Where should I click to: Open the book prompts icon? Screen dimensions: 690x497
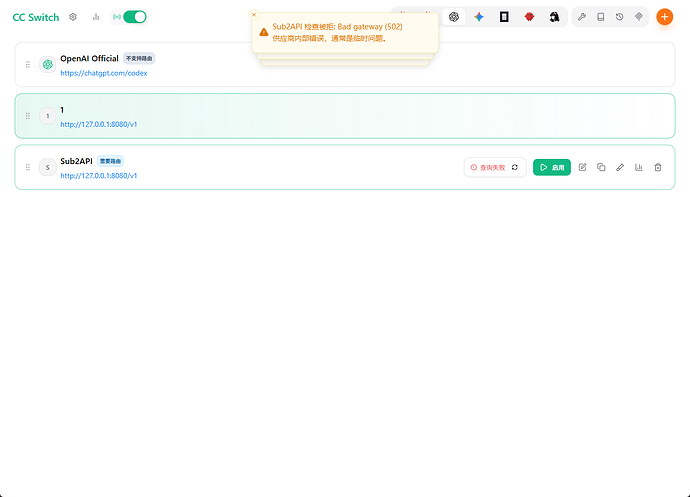pyautogui.click(x=601, y=17)
